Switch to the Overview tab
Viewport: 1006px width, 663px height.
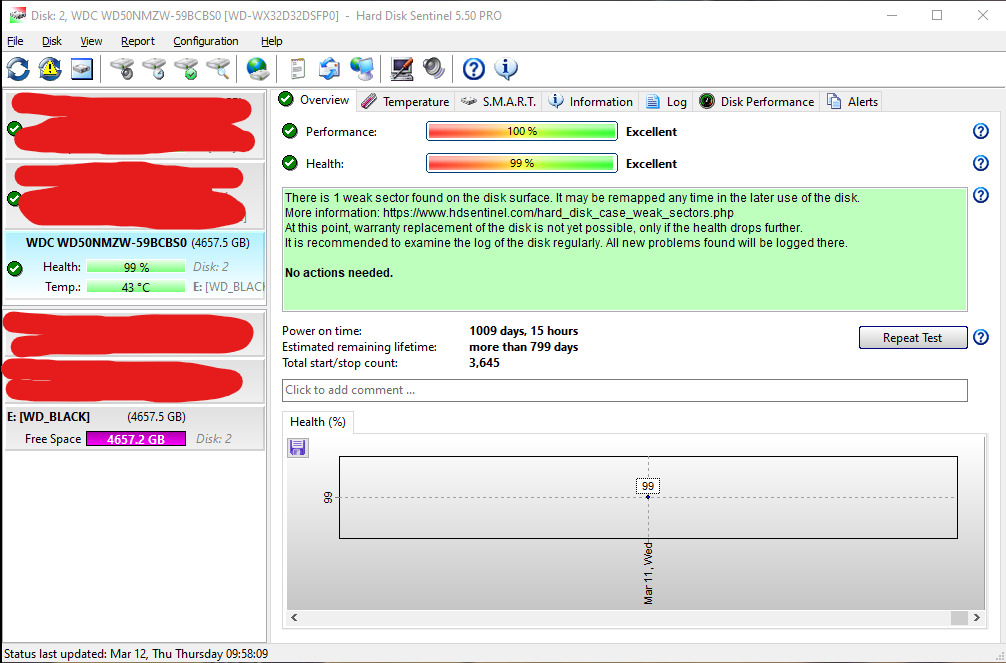pyautogui.click(x=315, y=100)
